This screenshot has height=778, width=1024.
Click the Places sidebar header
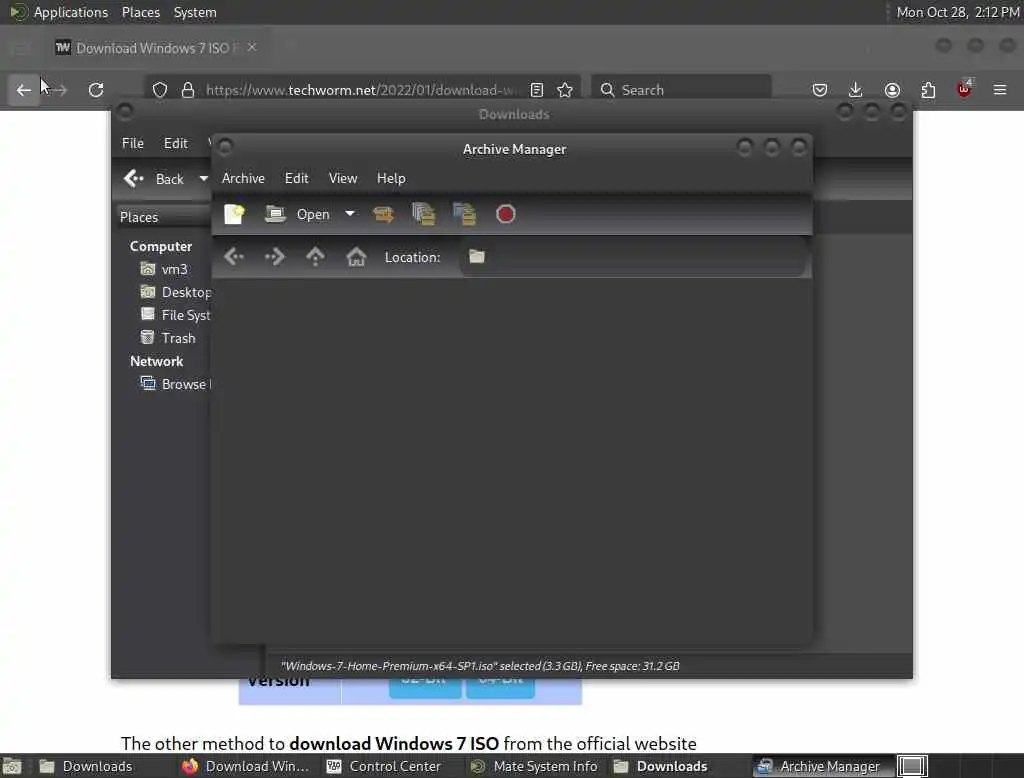coord(163,217)
